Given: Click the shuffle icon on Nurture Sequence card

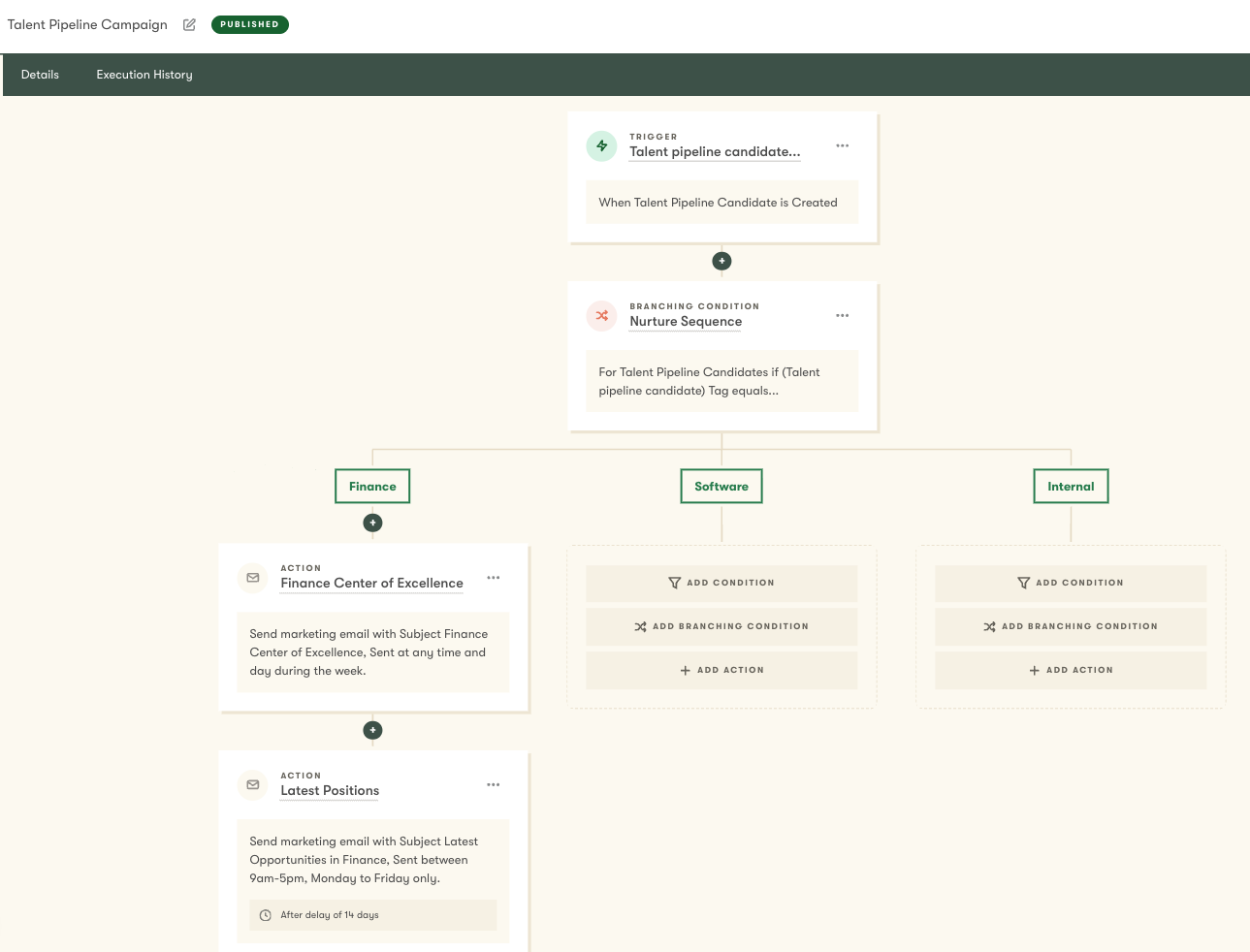Looking at the screenshot, I should (x=601, y=315).
